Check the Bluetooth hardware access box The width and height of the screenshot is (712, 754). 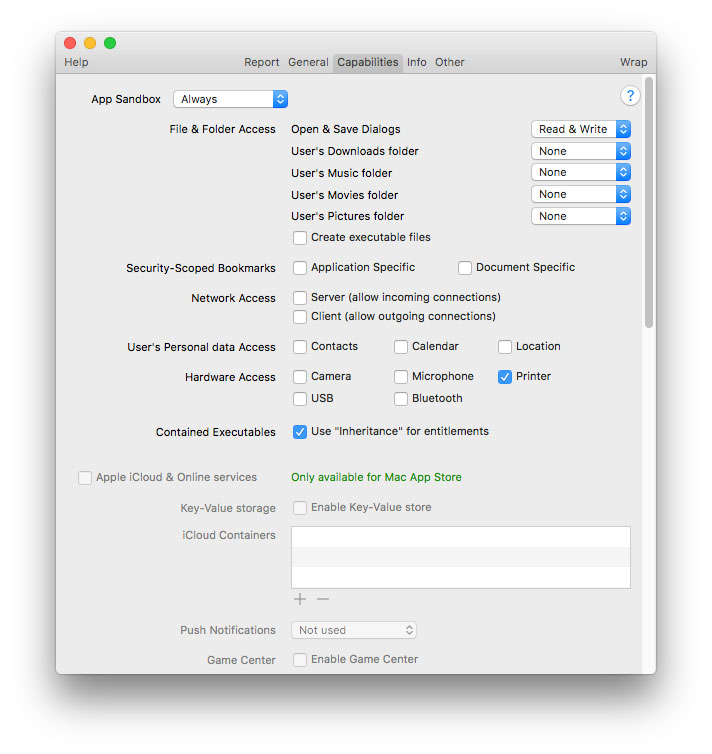(401, 399)
